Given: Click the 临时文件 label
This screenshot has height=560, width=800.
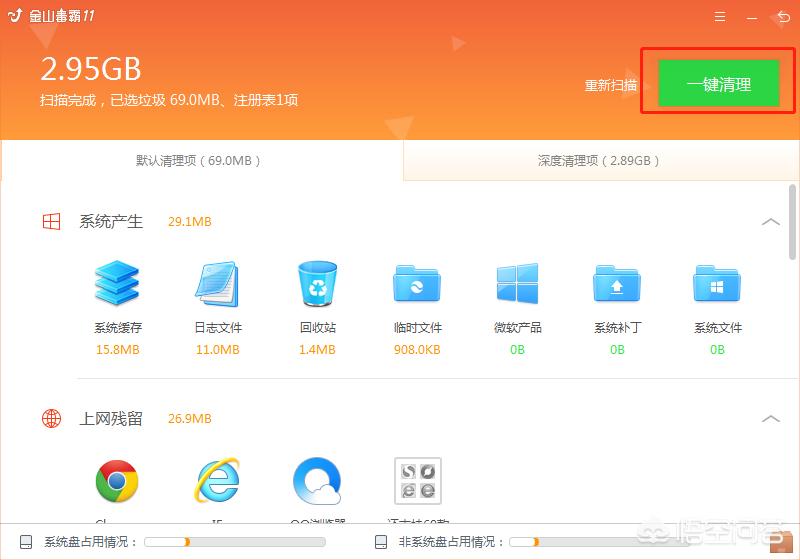Looking at the screenshot, I should [417, 327].
